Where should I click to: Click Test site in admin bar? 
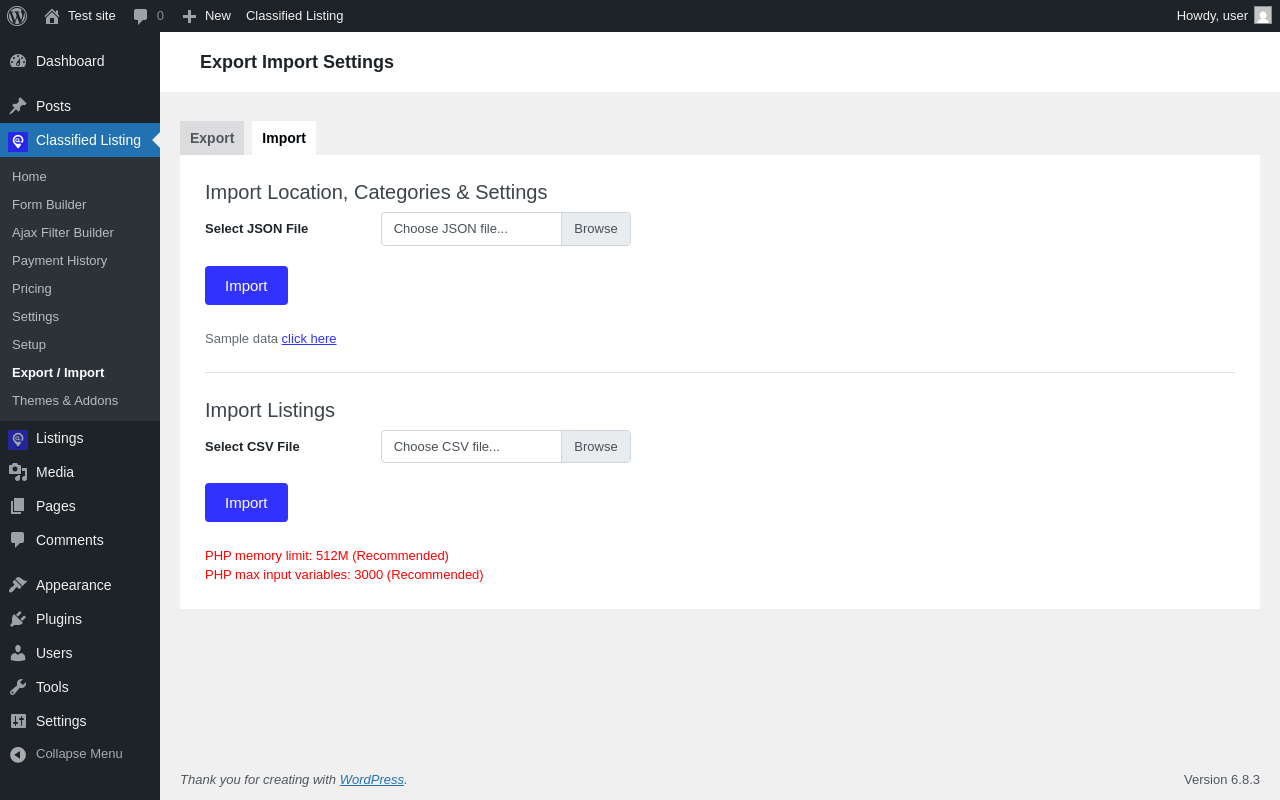click(92, 16)
